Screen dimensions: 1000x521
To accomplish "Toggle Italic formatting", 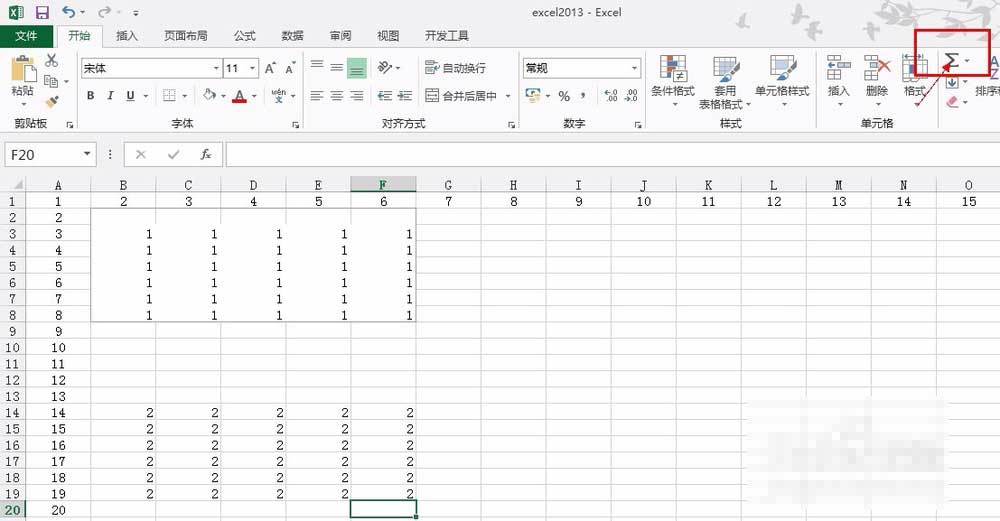I will coord(110,96).
